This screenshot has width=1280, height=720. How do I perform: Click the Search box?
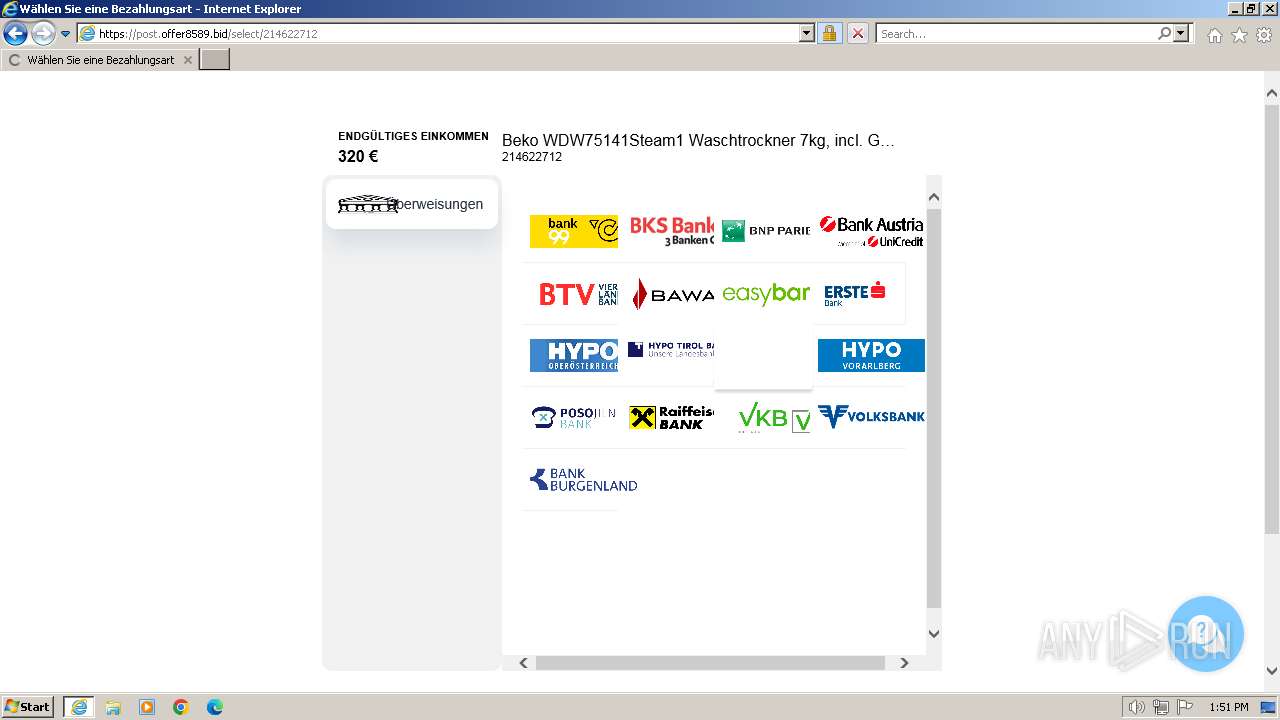click(x=1016, y=33)
